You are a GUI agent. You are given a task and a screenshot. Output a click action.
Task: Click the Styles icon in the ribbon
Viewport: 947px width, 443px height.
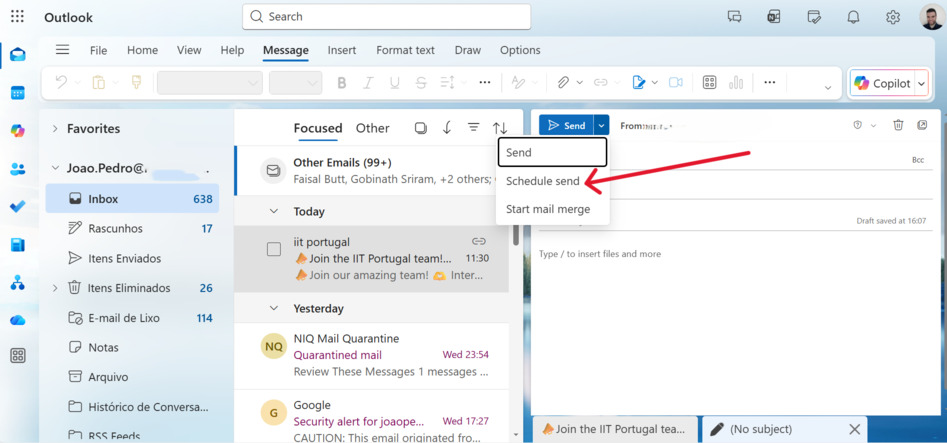tap(518, 83)
